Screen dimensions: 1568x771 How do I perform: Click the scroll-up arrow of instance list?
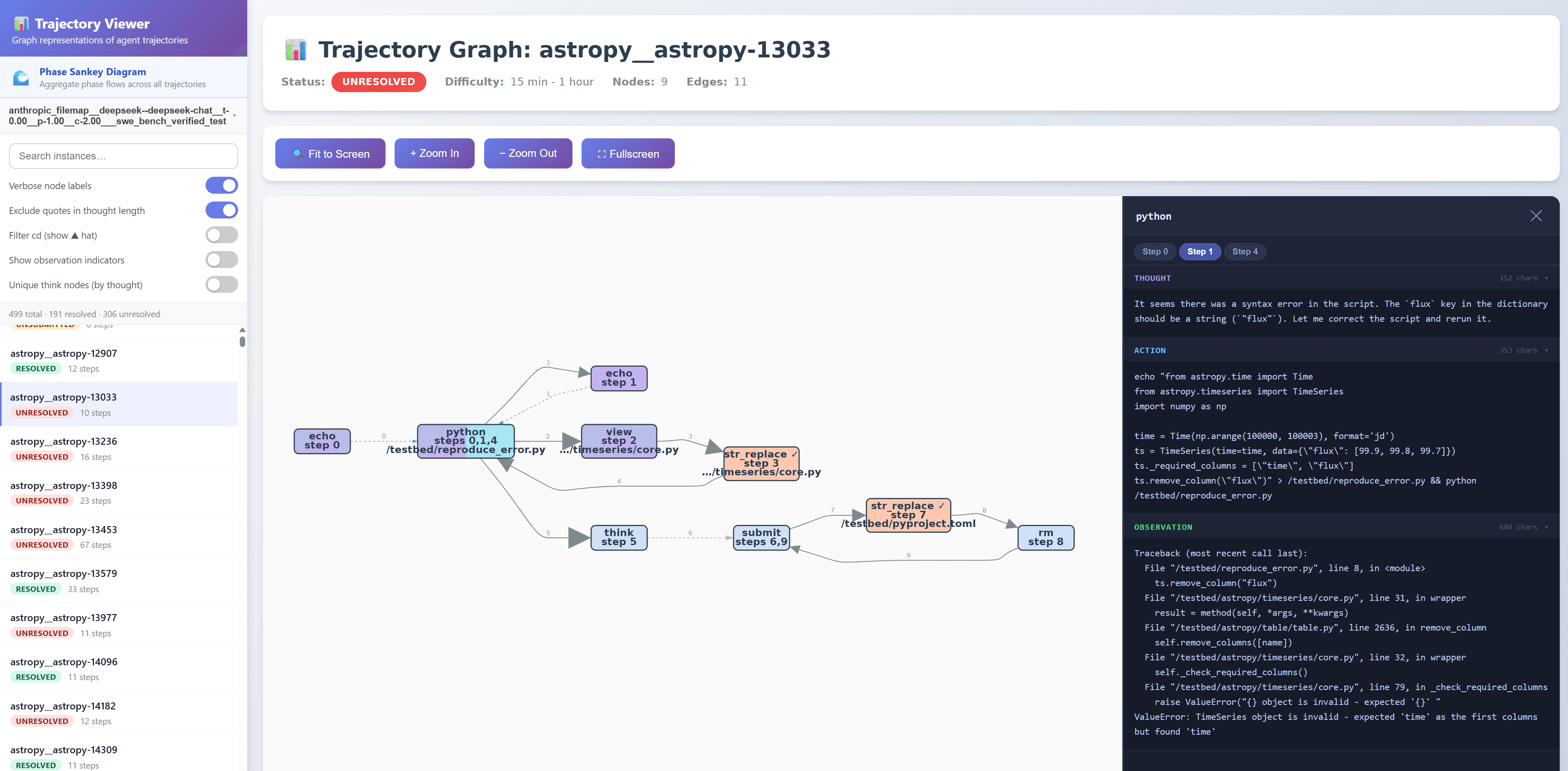pyautogui.click(x=242, y=330)
